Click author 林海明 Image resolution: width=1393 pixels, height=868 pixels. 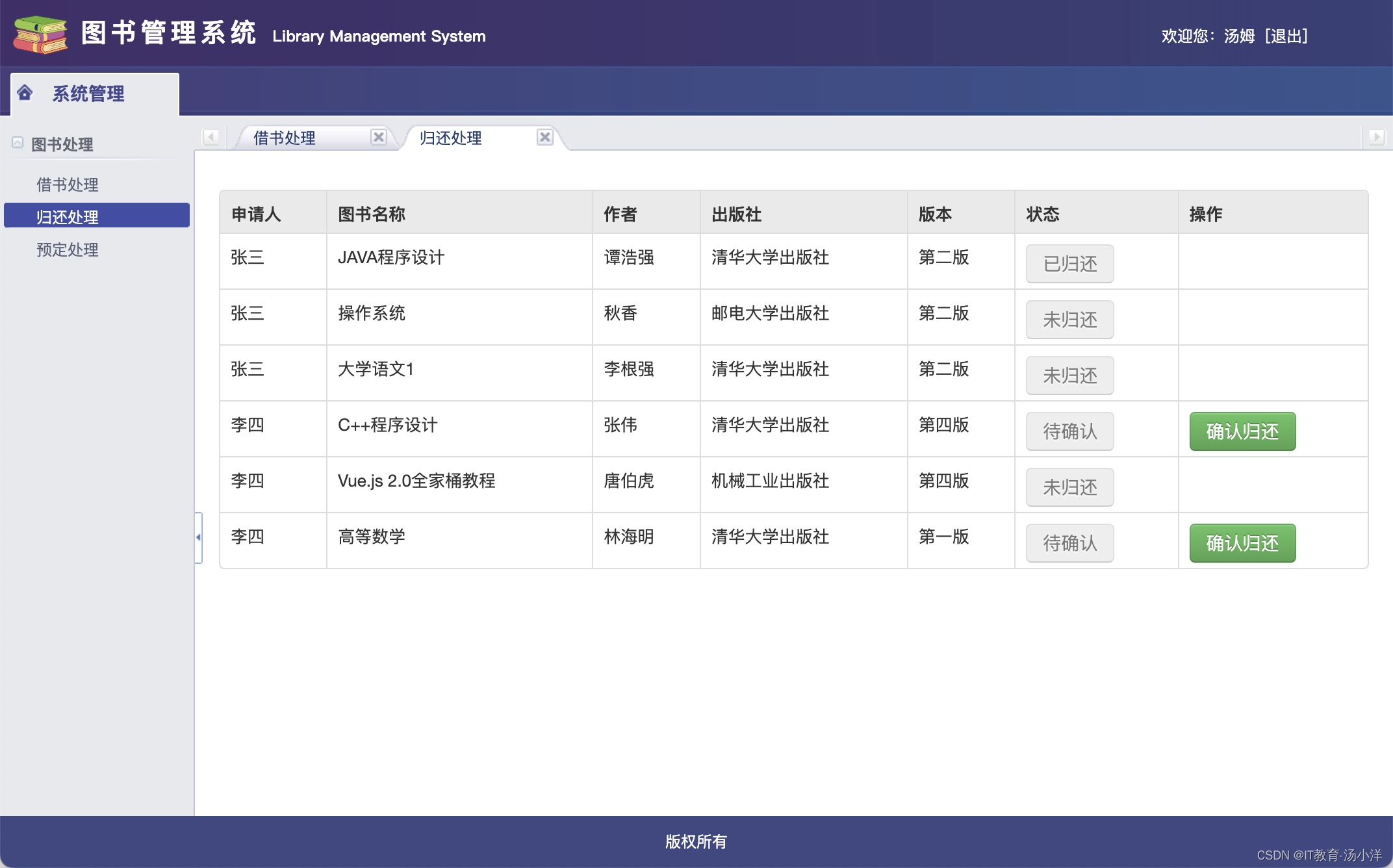point(629,537)
